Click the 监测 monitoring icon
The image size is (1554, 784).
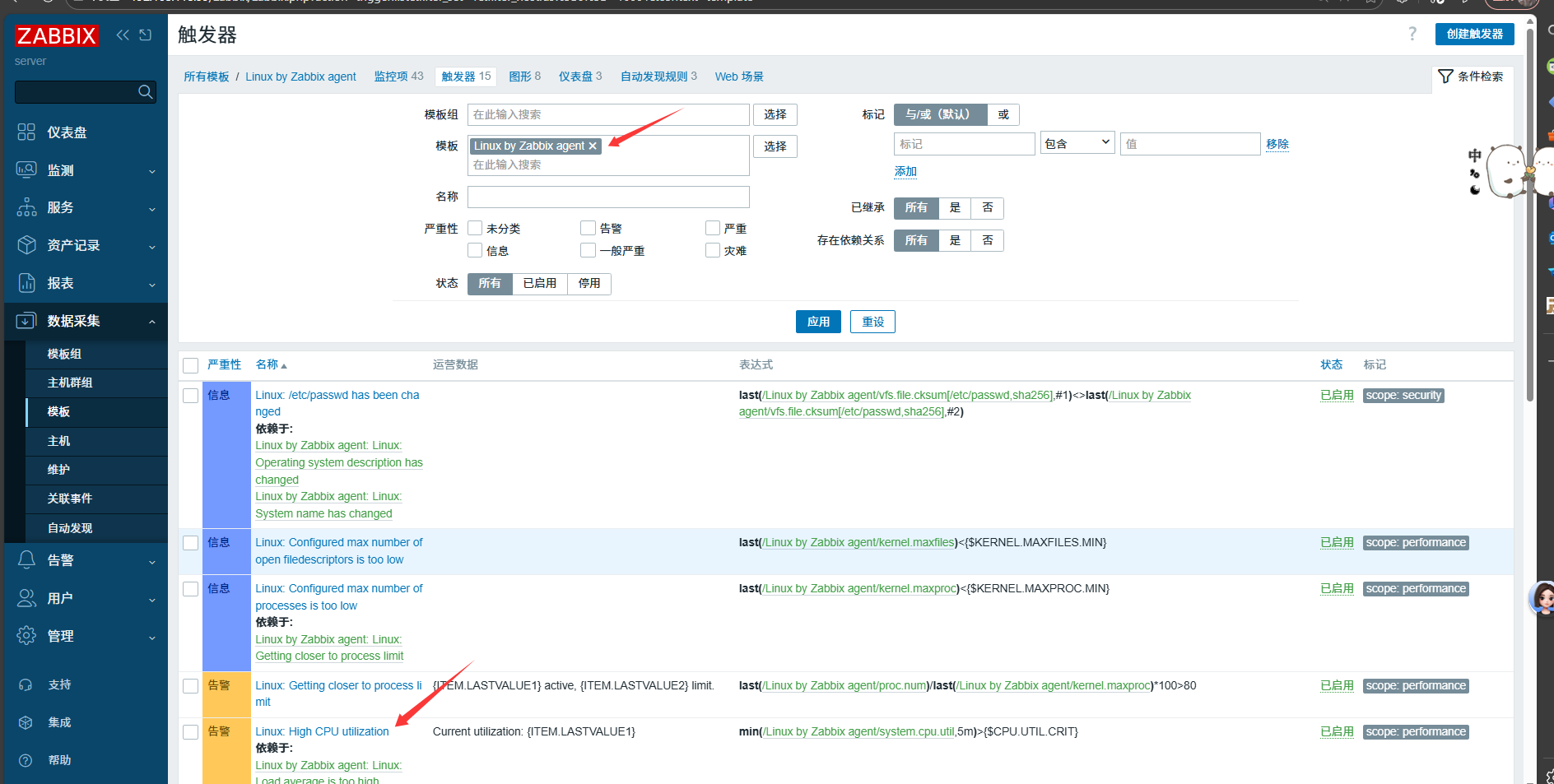click(26, 169)
